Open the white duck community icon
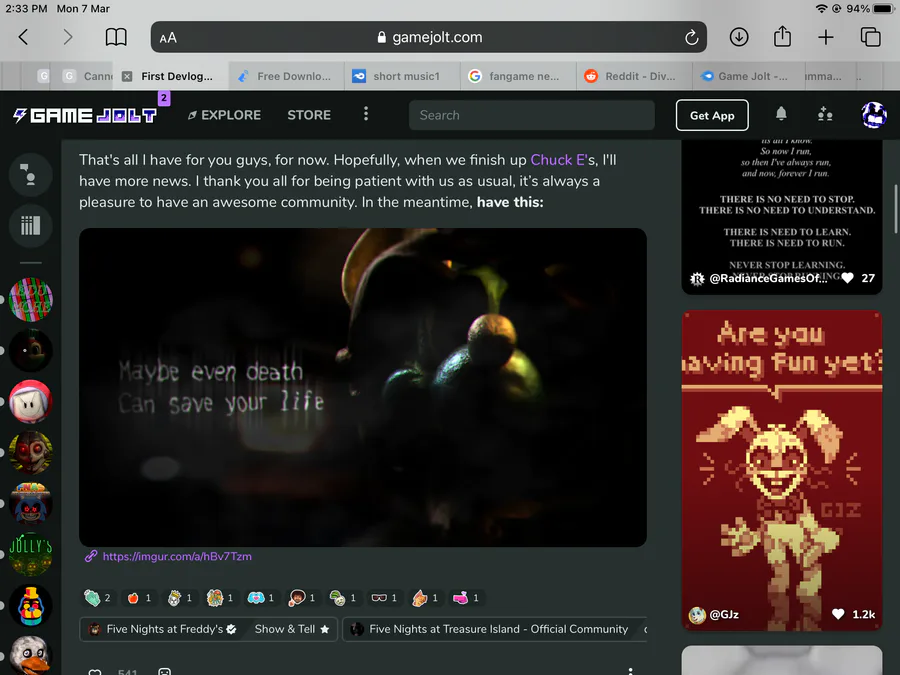The width and height of the screenshot is (900, 675). (30, 655)
